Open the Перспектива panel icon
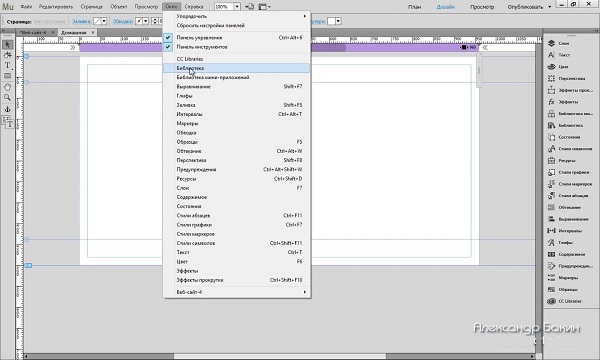Viewport: 600px width, 360px height. (x=551, y=78)
